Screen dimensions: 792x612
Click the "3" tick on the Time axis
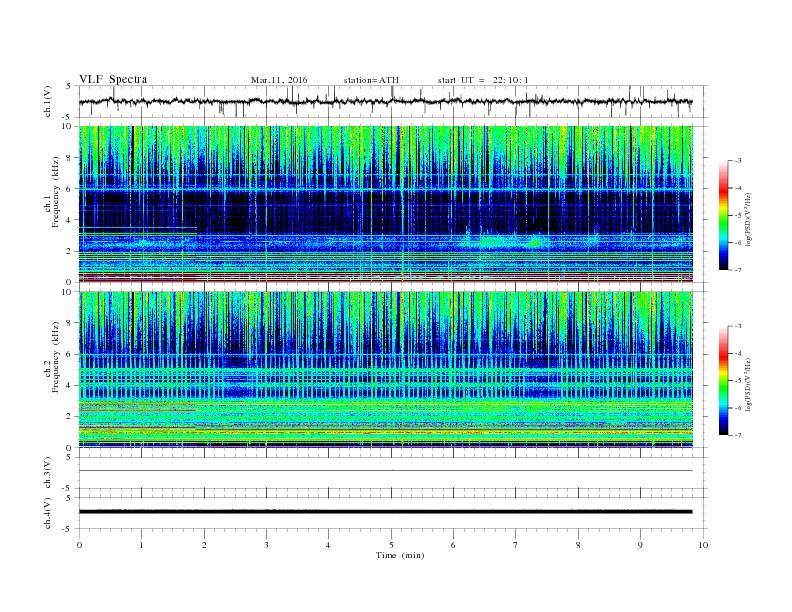(x=266, y=545)
